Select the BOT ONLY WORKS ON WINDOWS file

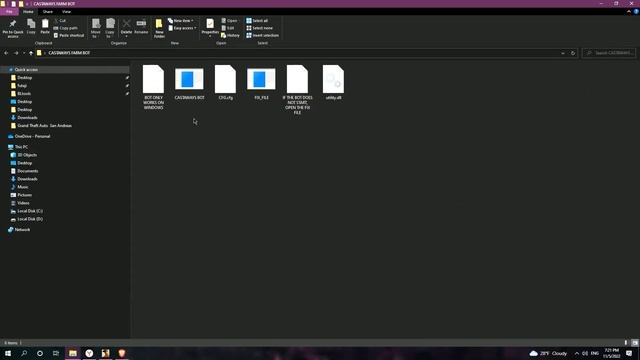pos(153,87)
